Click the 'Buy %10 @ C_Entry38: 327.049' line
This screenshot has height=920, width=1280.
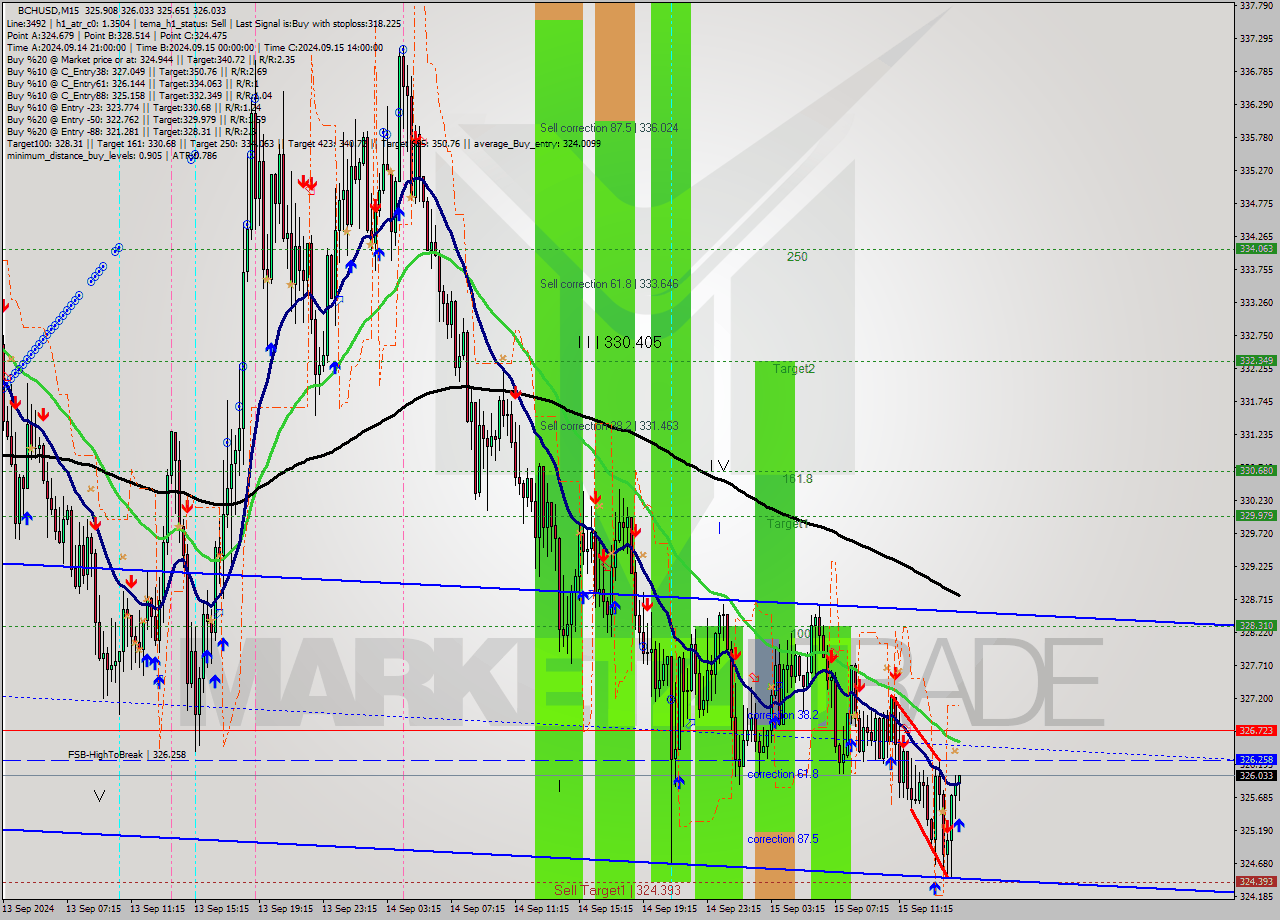coord(137,71)
